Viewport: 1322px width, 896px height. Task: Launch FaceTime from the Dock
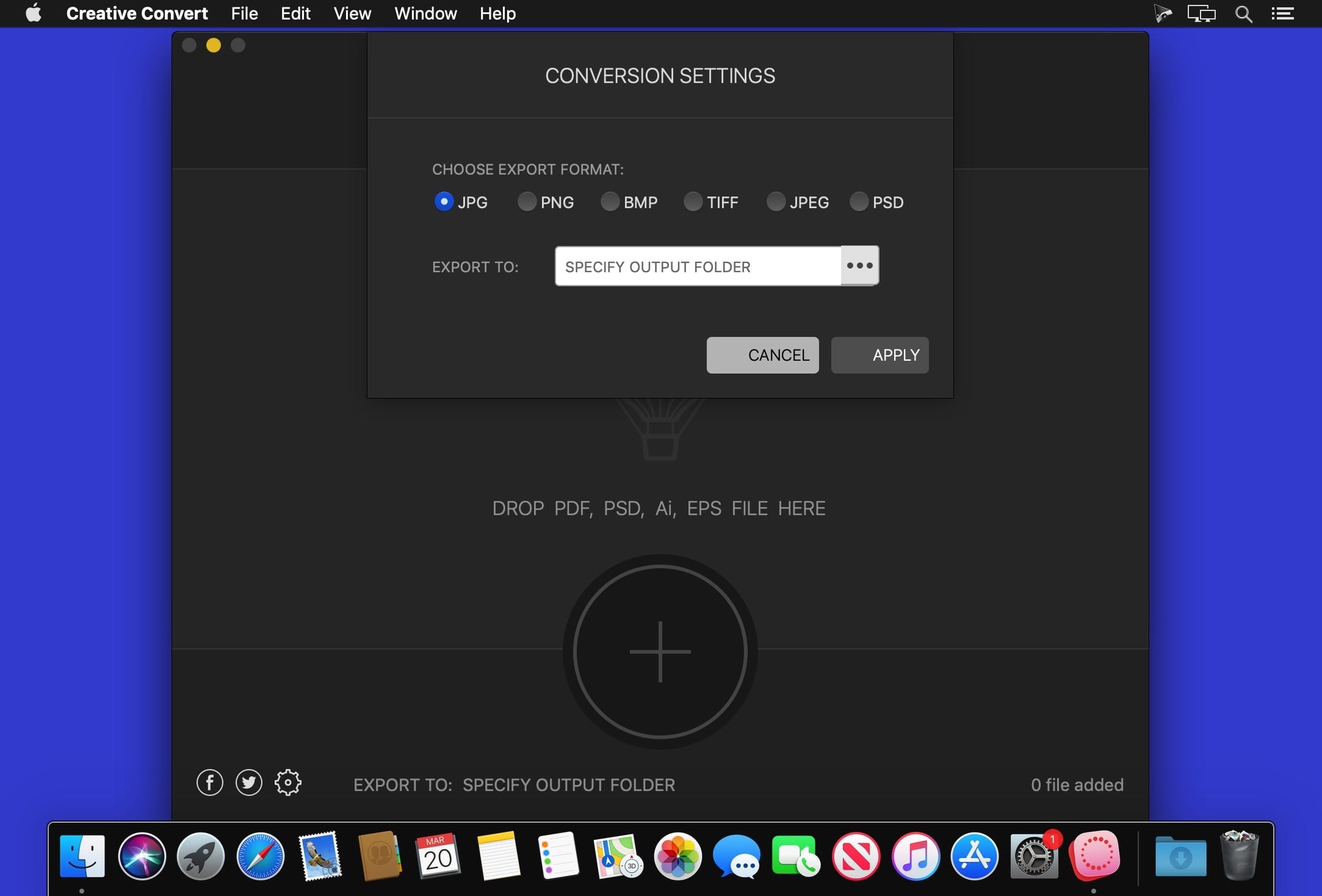796,856
